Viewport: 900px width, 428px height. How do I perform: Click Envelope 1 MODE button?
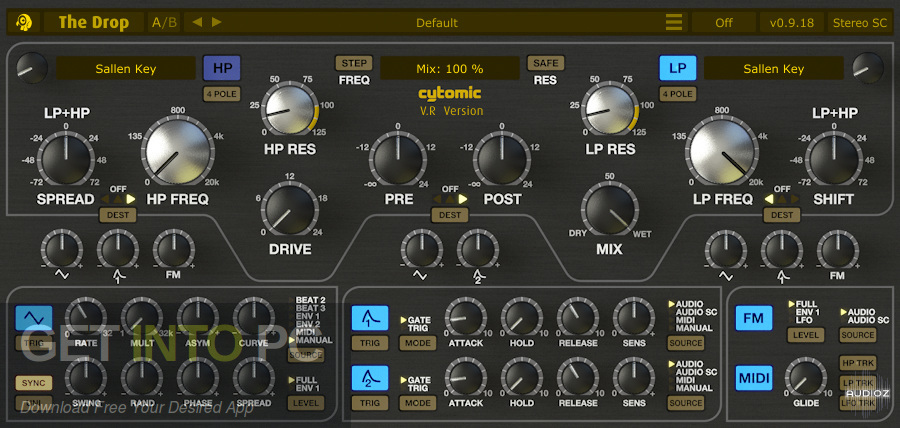418,344
